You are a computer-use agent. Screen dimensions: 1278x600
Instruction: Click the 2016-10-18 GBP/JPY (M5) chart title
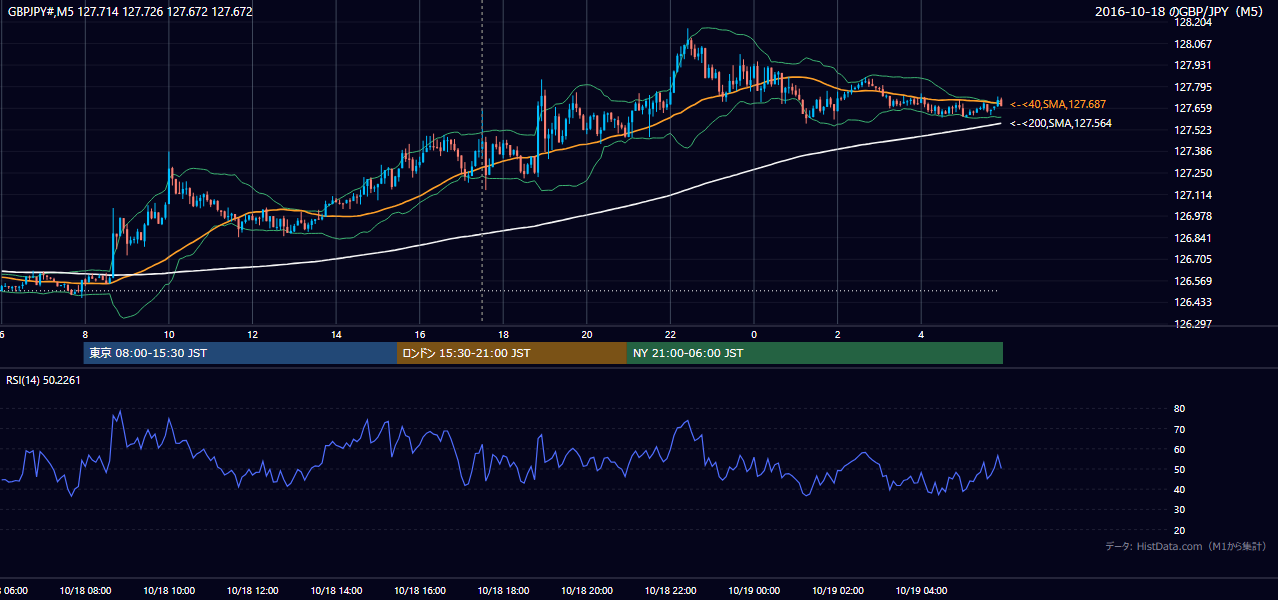[1180, 12]
